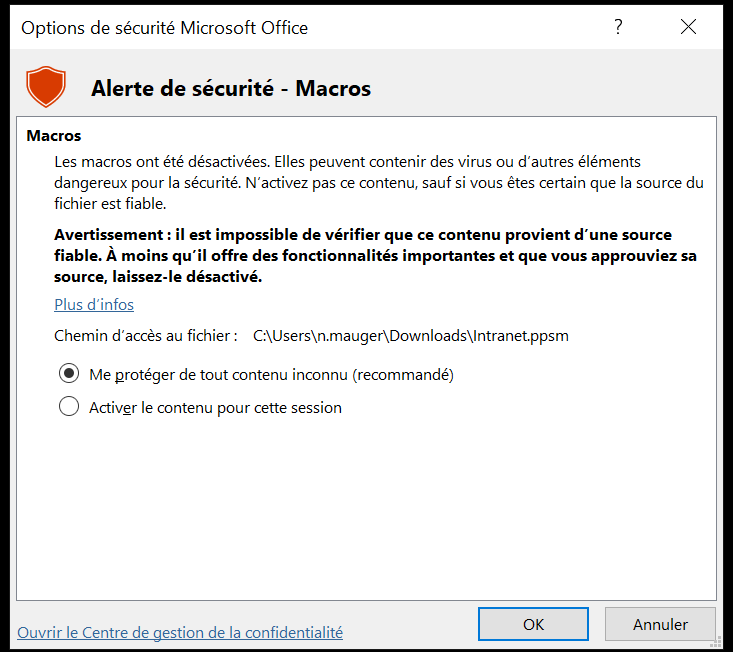
Task: Open the 'Plus d'infos' link
Action: (x=94, y=305)
